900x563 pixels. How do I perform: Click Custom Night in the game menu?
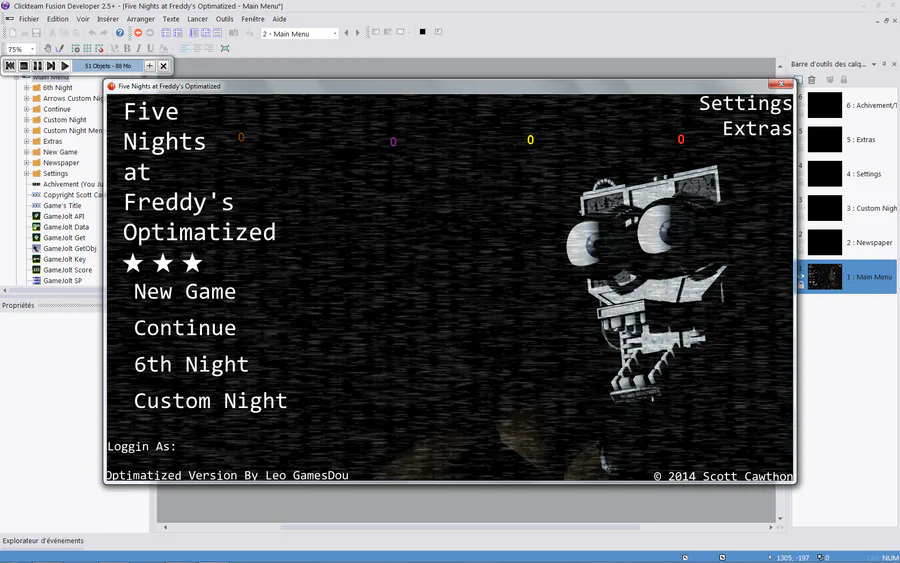tap(210, 401)
